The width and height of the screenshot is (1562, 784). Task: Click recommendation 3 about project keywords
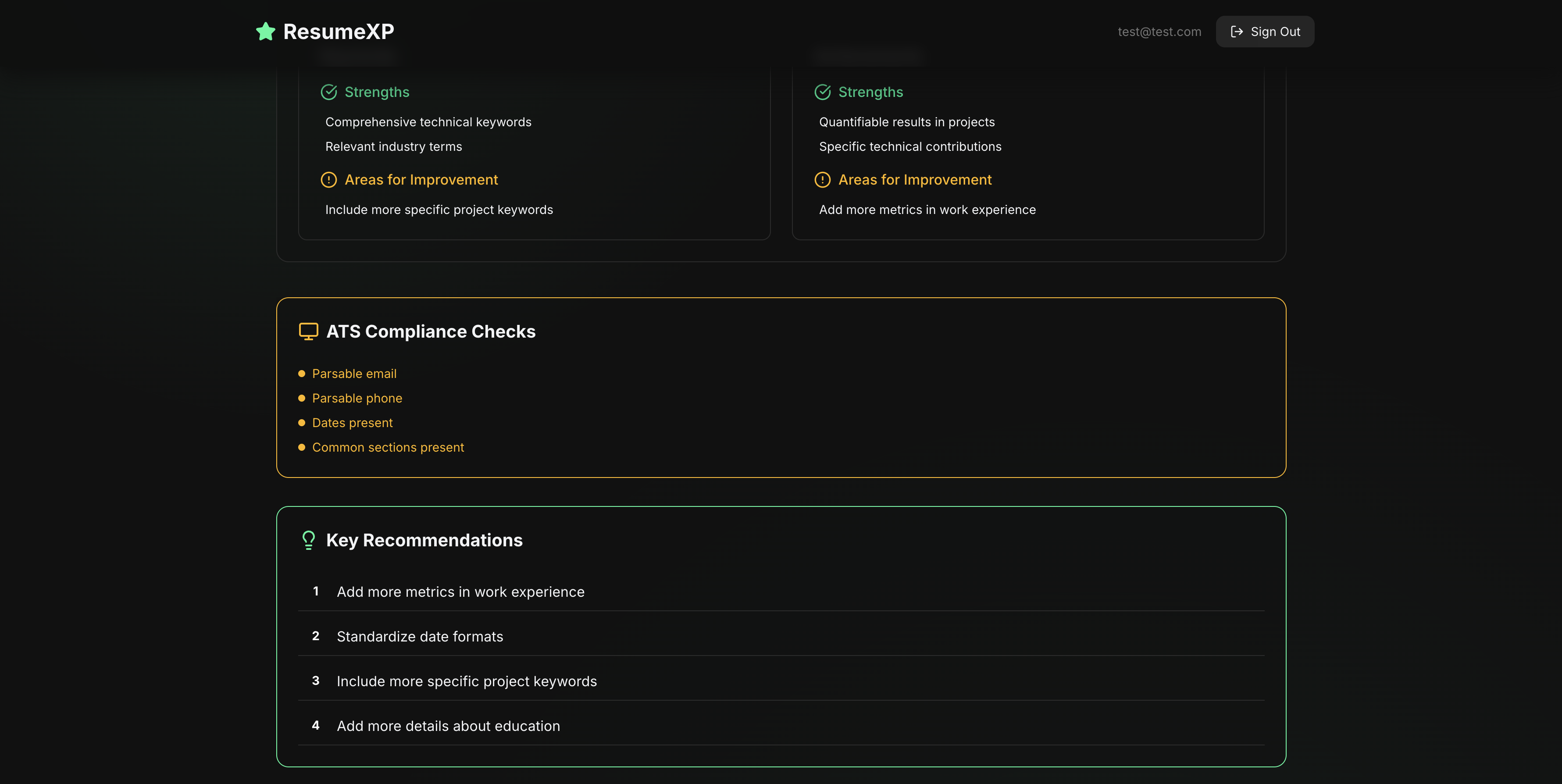point(466,681)
